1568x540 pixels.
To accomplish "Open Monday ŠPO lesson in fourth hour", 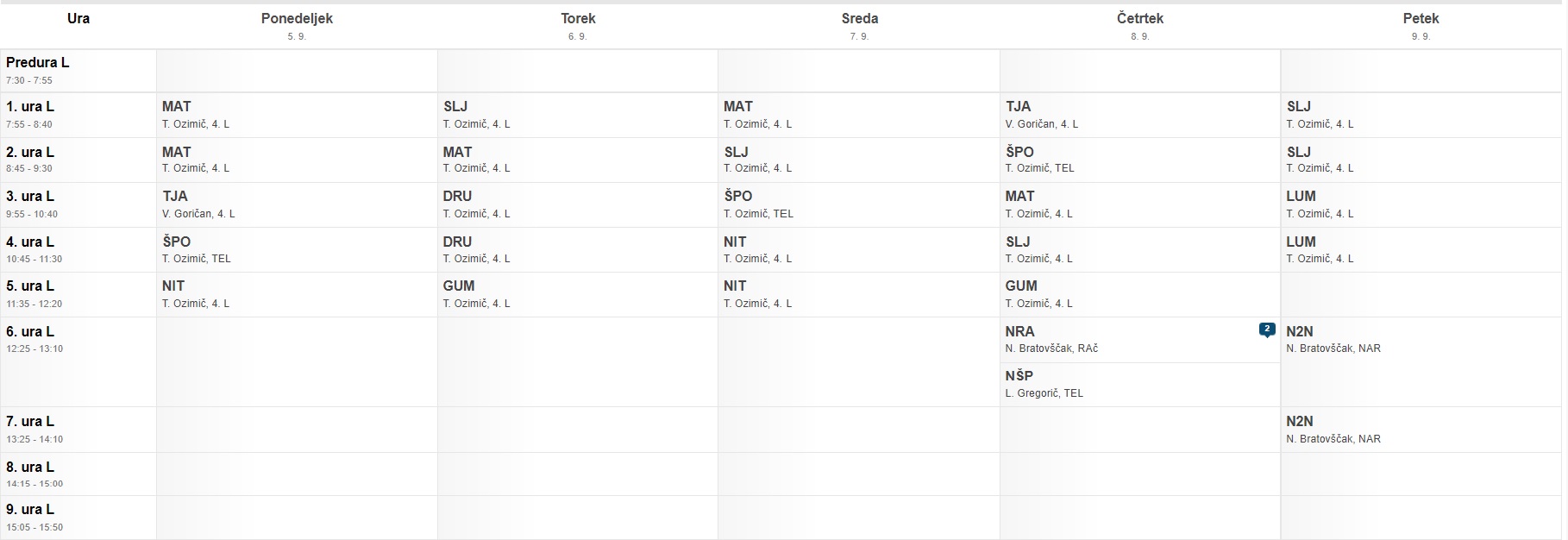I will coord(297,249).
